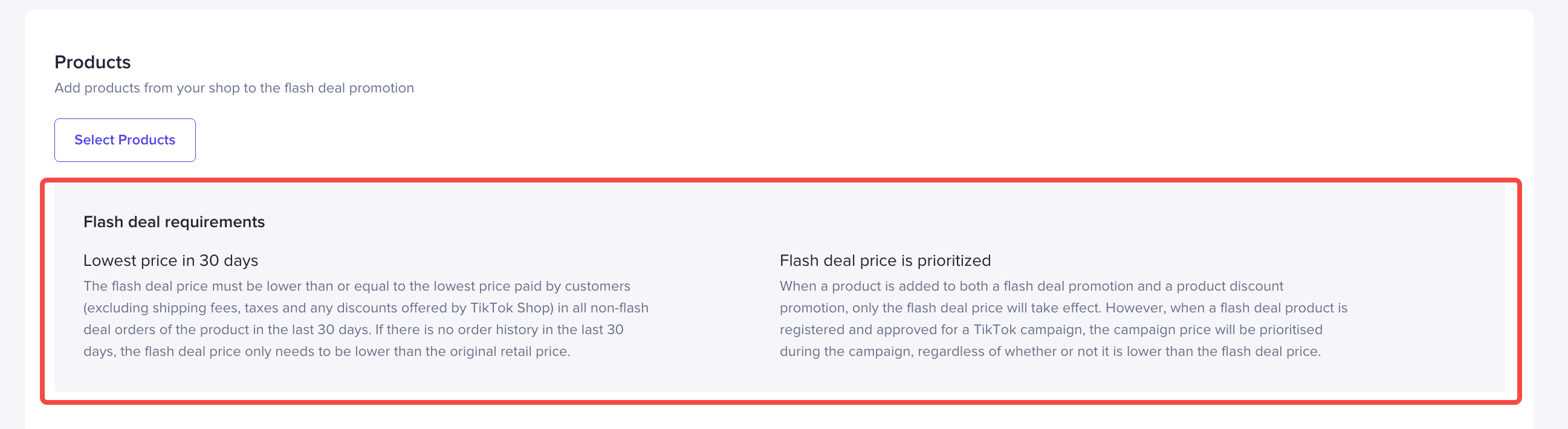The height and width of the screenshot is (429, 1568).
Task: Click the line starting 'registered and approved'
Action: [1051, 330]
